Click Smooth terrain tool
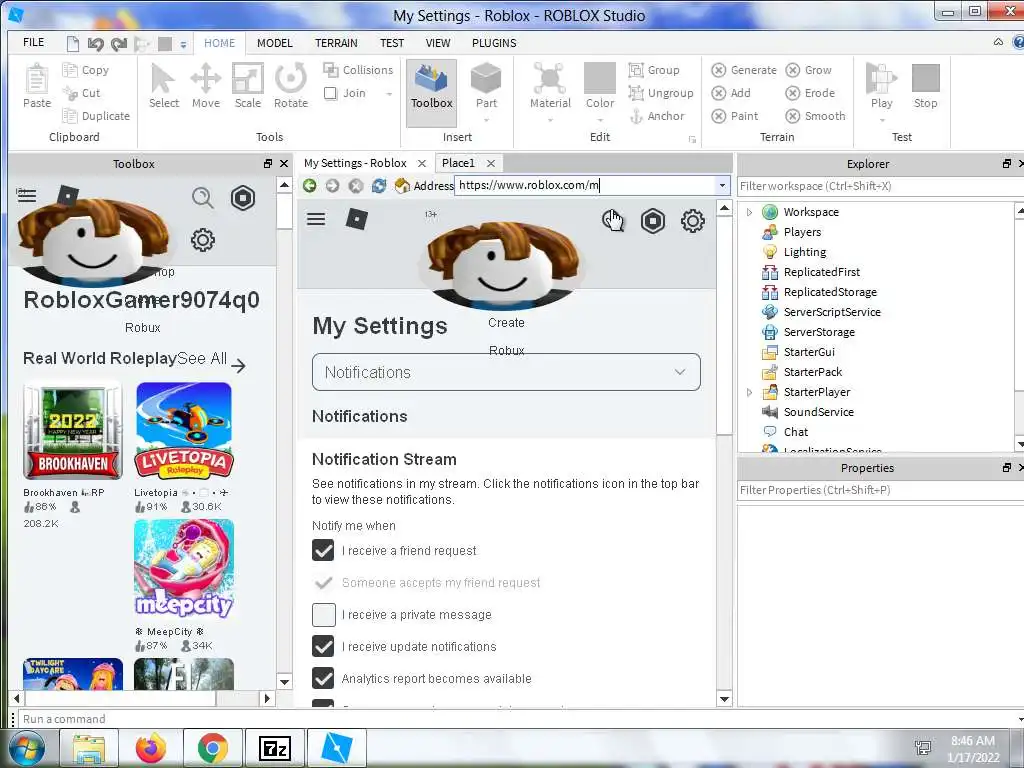Viewport: 1024px width, 768px height. coord(816,116)
